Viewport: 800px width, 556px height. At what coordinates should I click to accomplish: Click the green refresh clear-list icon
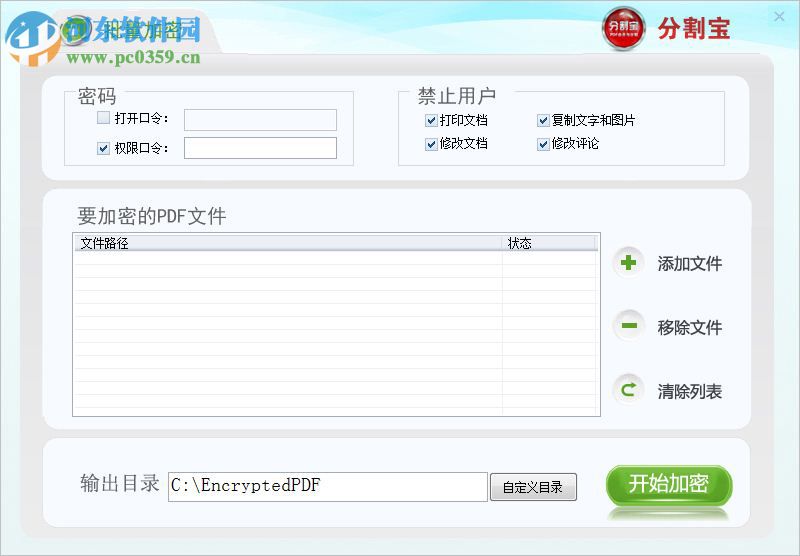click(629, 389)
